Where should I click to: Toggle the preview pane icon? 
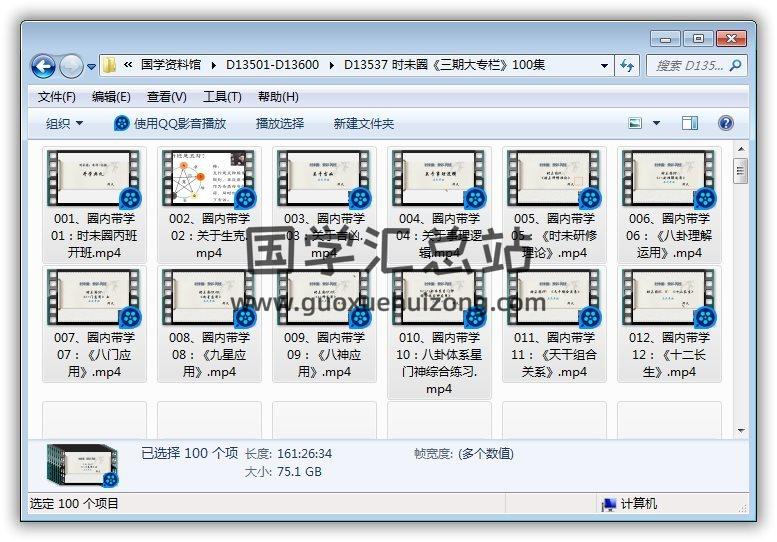tap(690, 123)
